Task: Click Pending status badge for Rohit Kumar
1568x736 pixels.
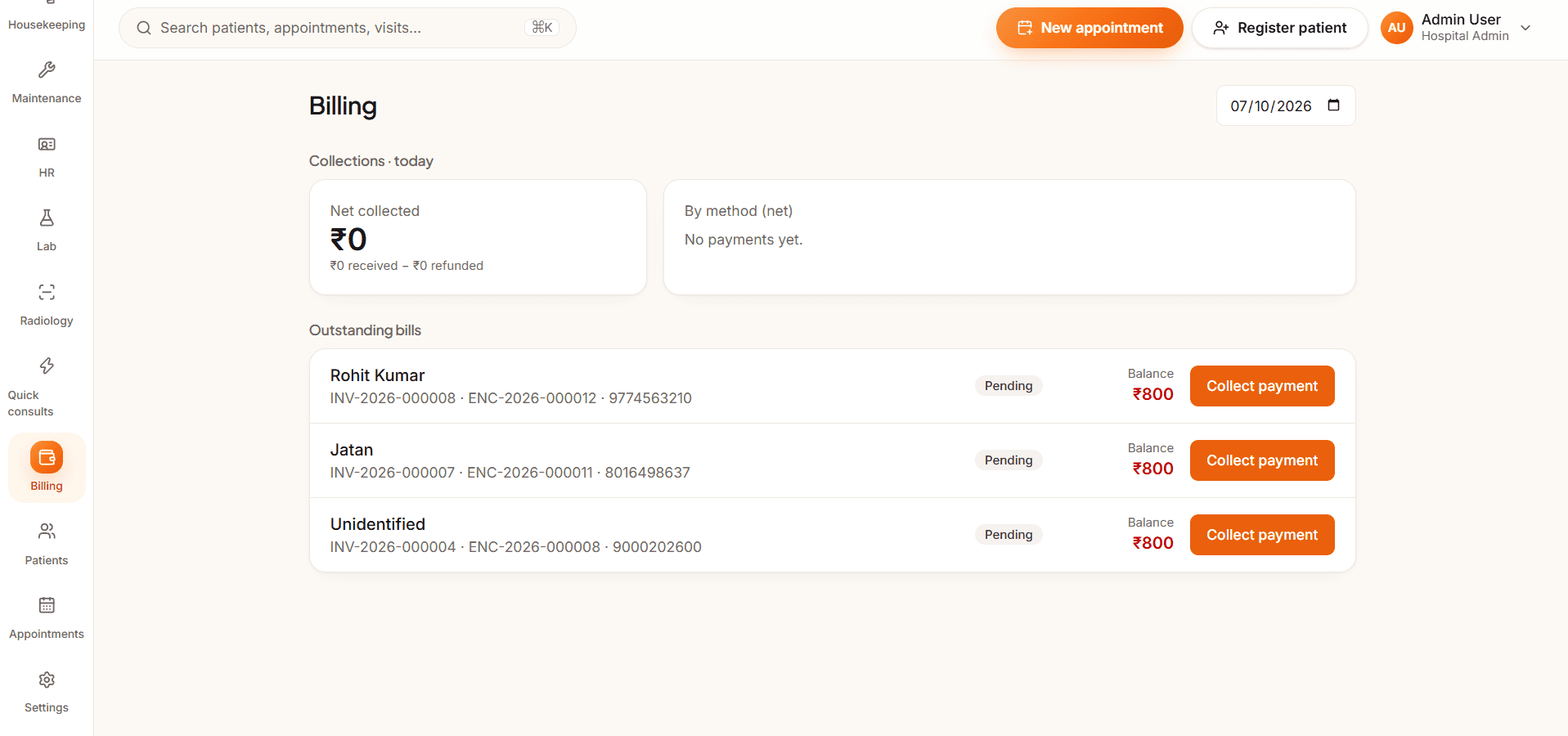Action: coord(1009,386)
